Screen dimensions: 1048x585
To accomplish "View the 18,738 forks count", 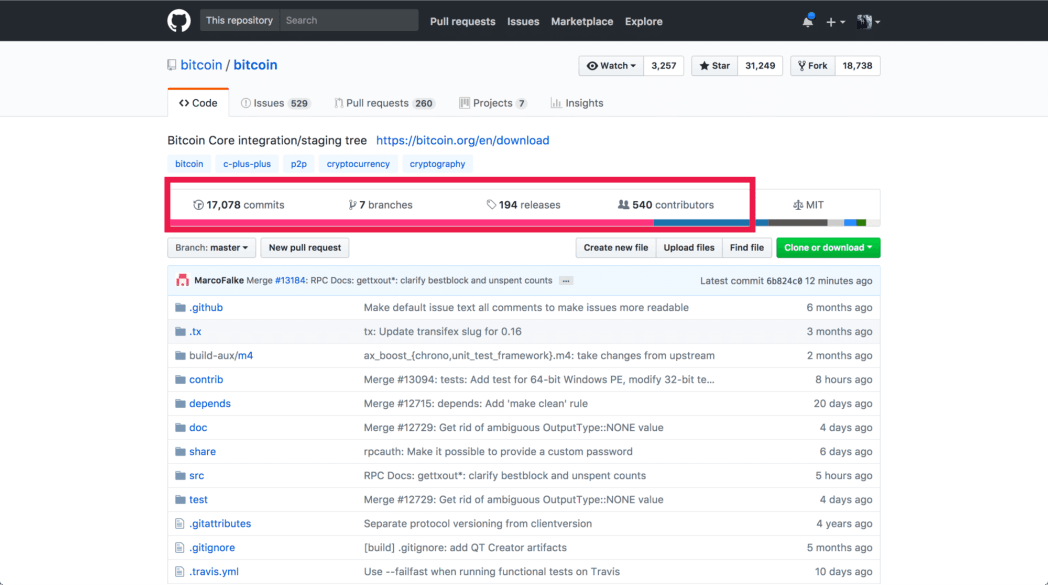I will 858,66.
